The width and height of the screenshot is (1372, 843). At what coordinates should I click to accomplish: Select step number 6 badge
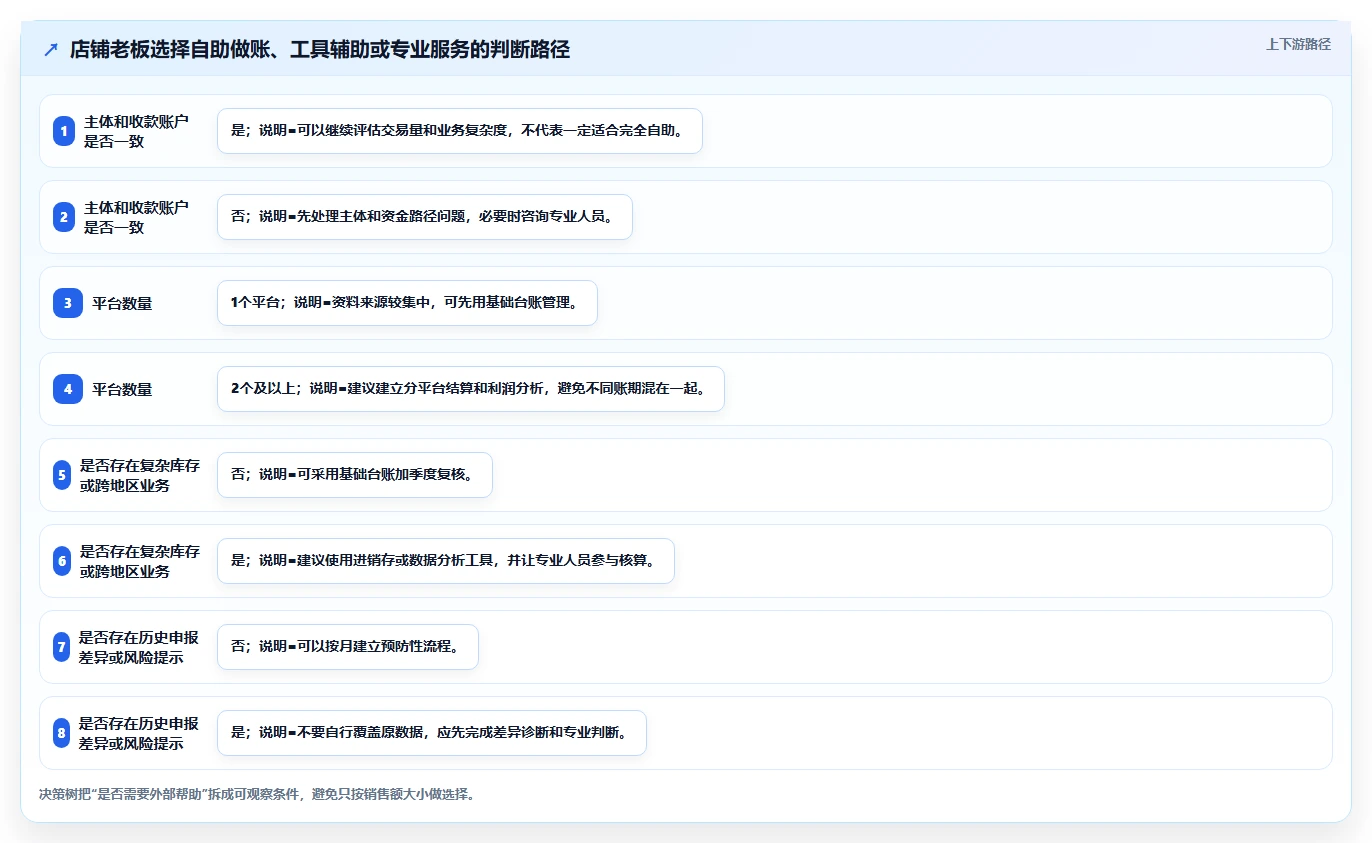point(62,561)
